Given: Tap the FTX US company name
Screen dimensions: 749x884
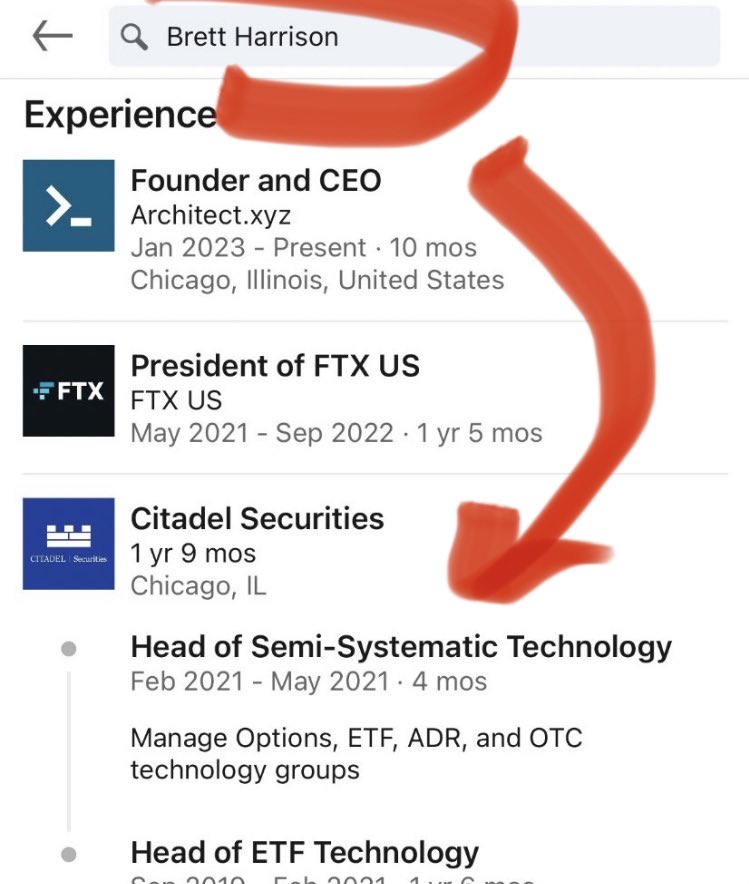Looking at the screenshot, I should coord(176,400).
